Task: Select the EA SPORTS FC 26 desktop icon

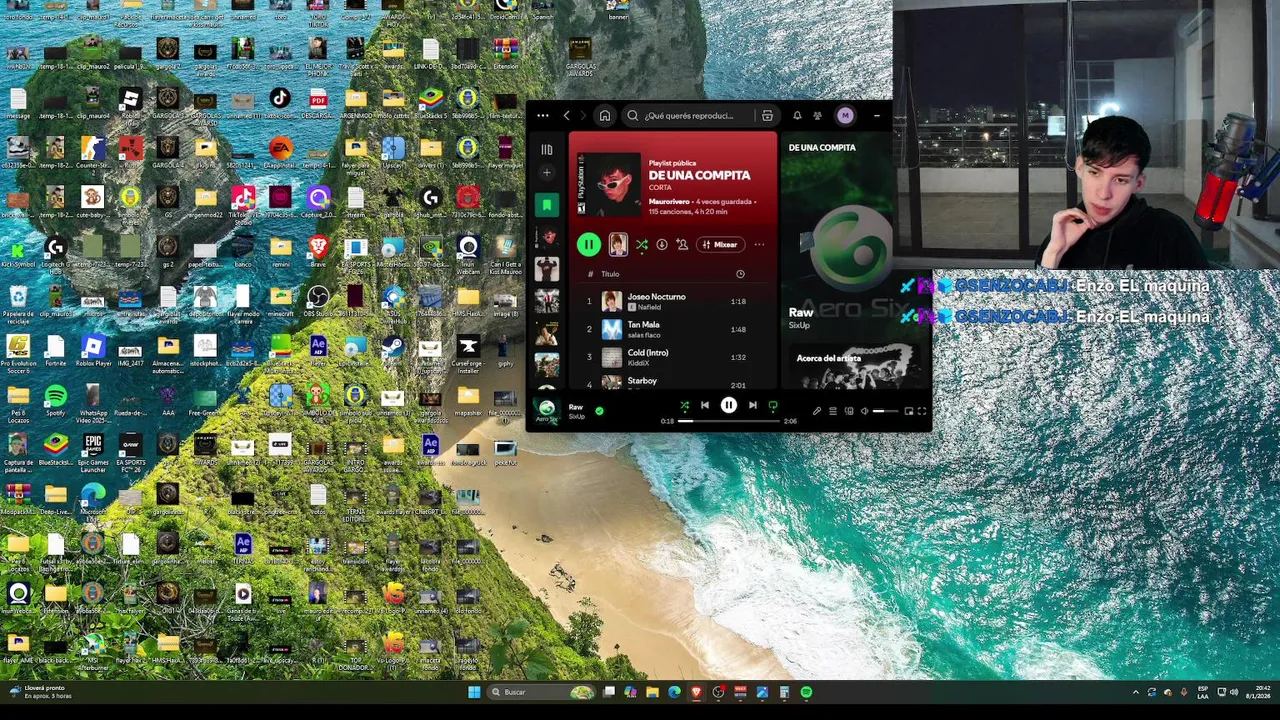Action: pyautogui.click(x=131, y=450)
